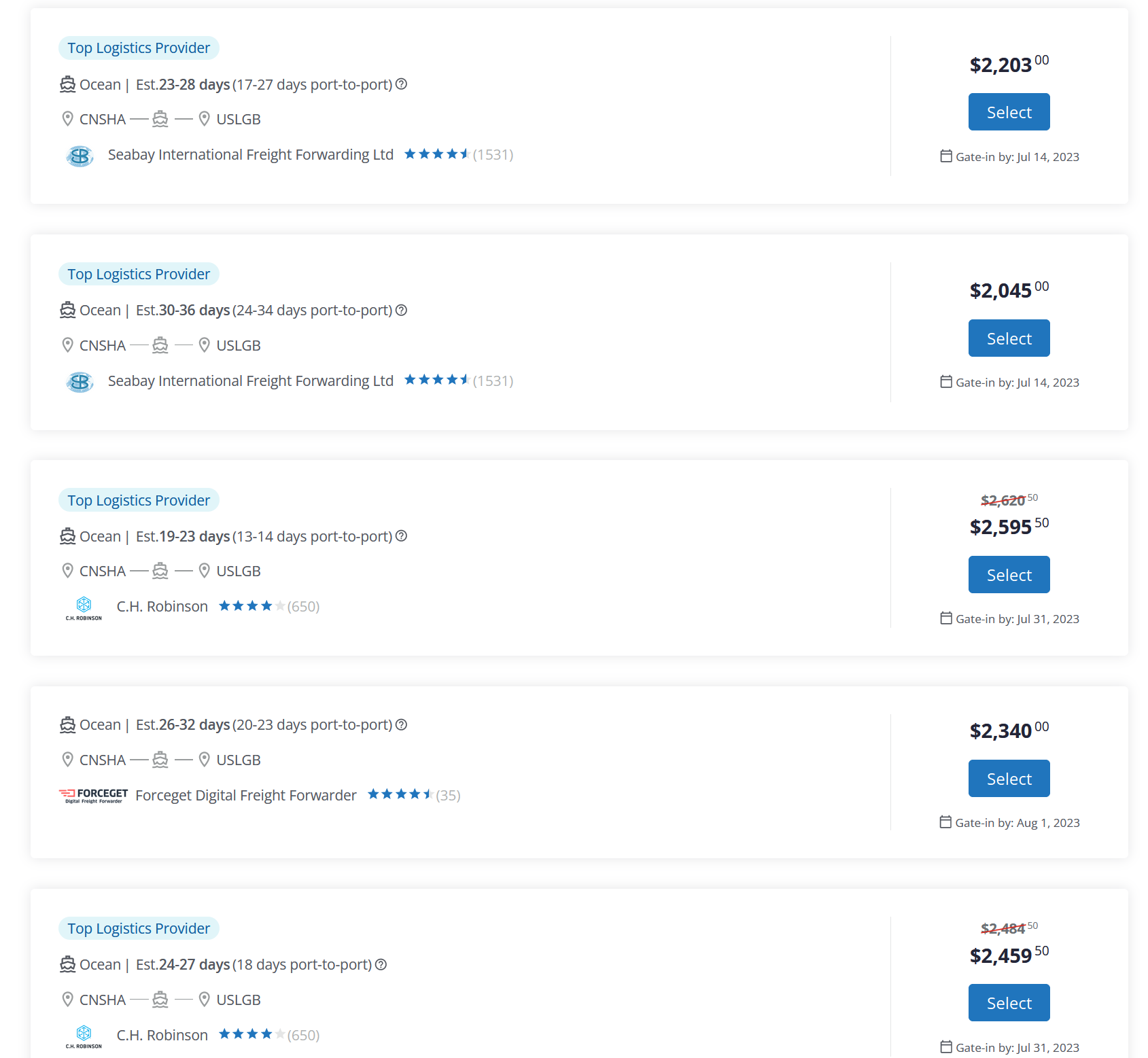This screenshot has height=1058, width=1148.
Task: Select the $2,045.00 Seabay offer
Action: (1009, 338)
